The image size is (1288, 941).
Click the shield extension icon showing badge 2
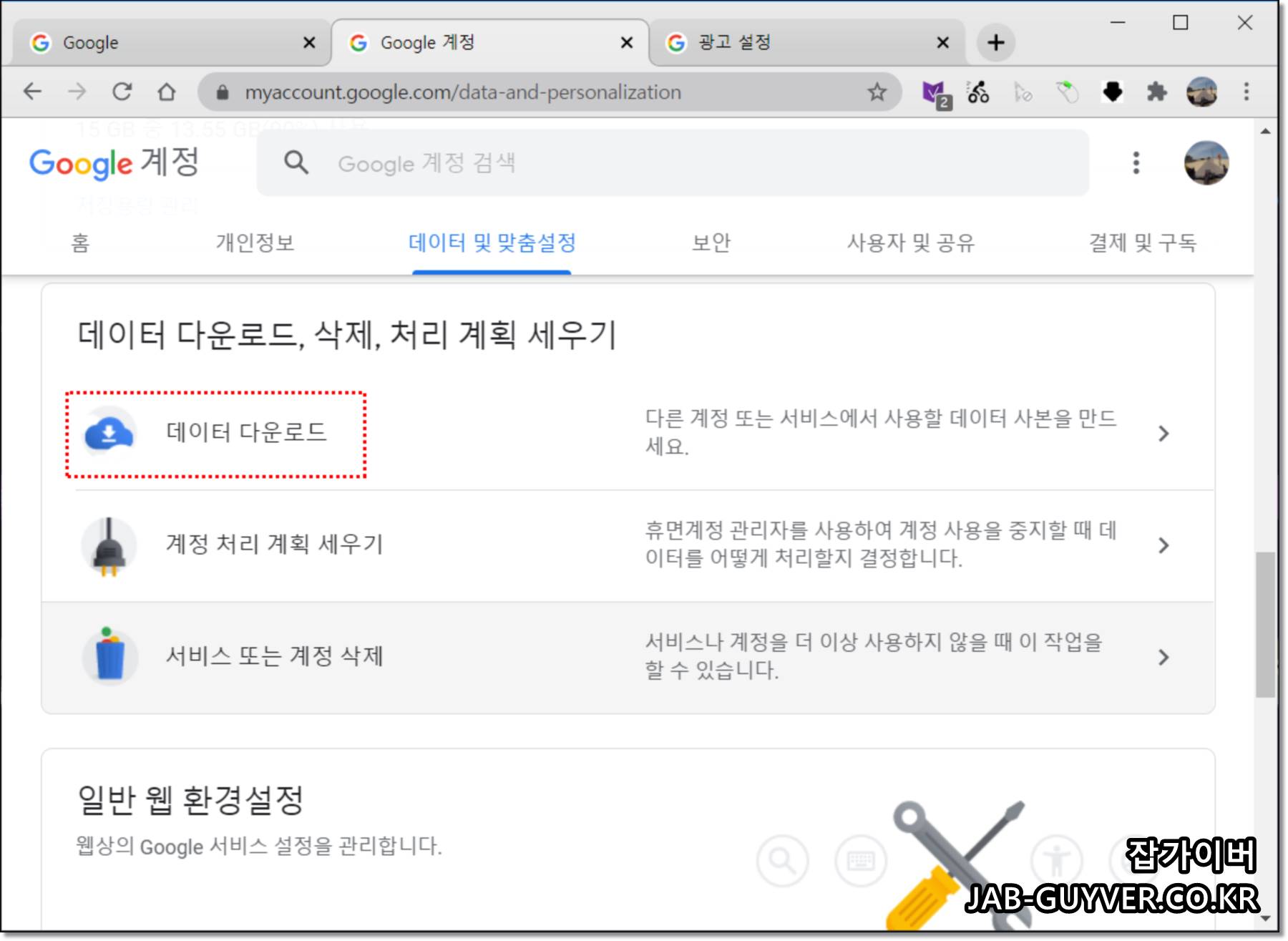click(935, 92)
